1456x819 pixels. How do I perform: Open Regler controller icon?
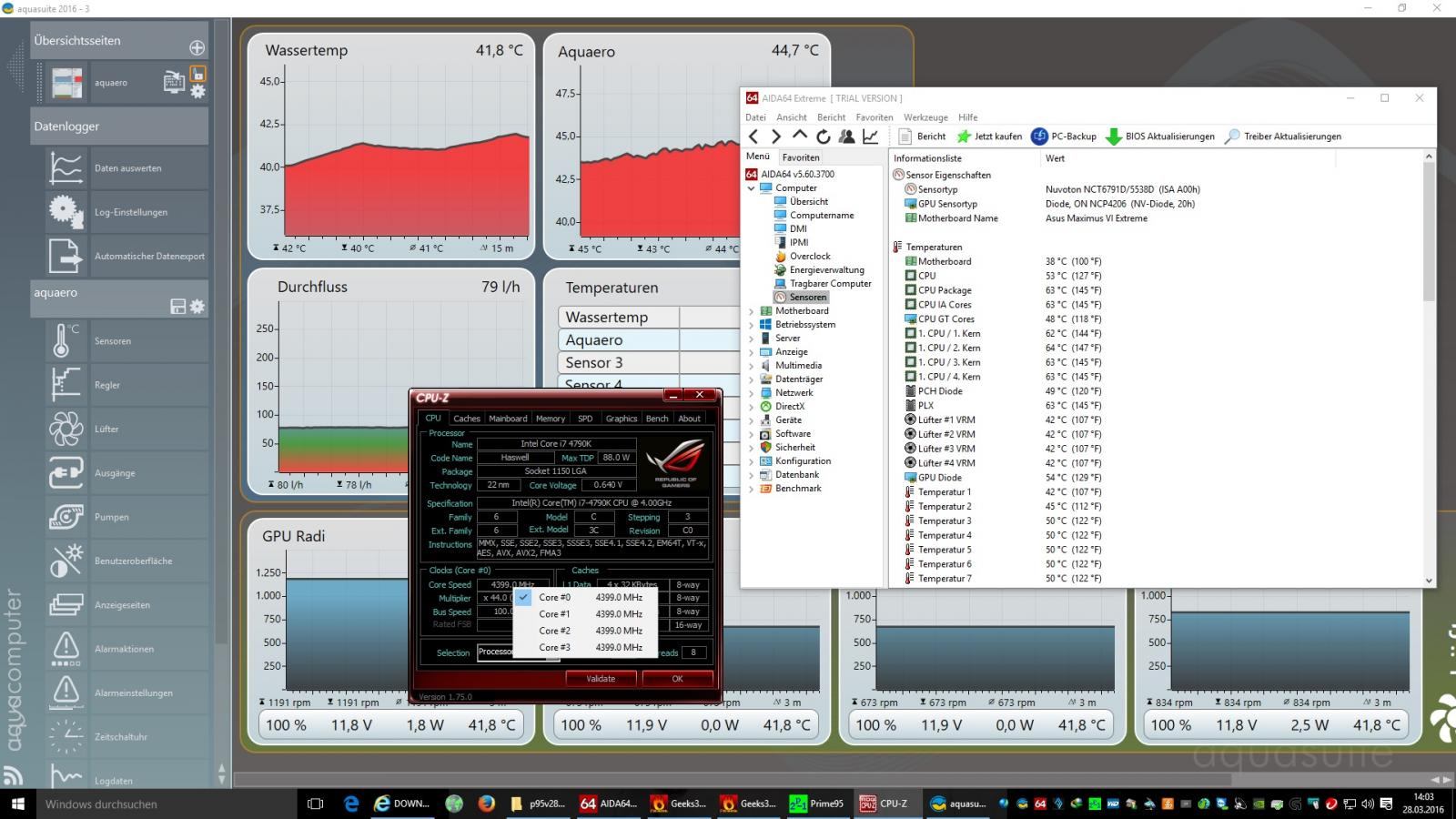point(66,384)
